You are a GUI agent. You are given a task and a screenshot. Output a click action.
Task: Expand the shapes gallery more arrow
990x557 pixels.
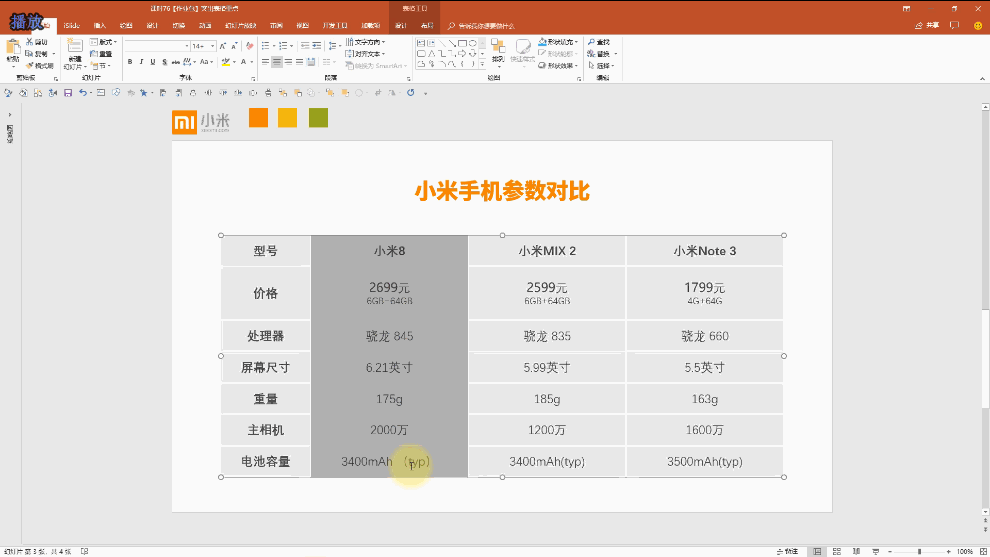482,64
